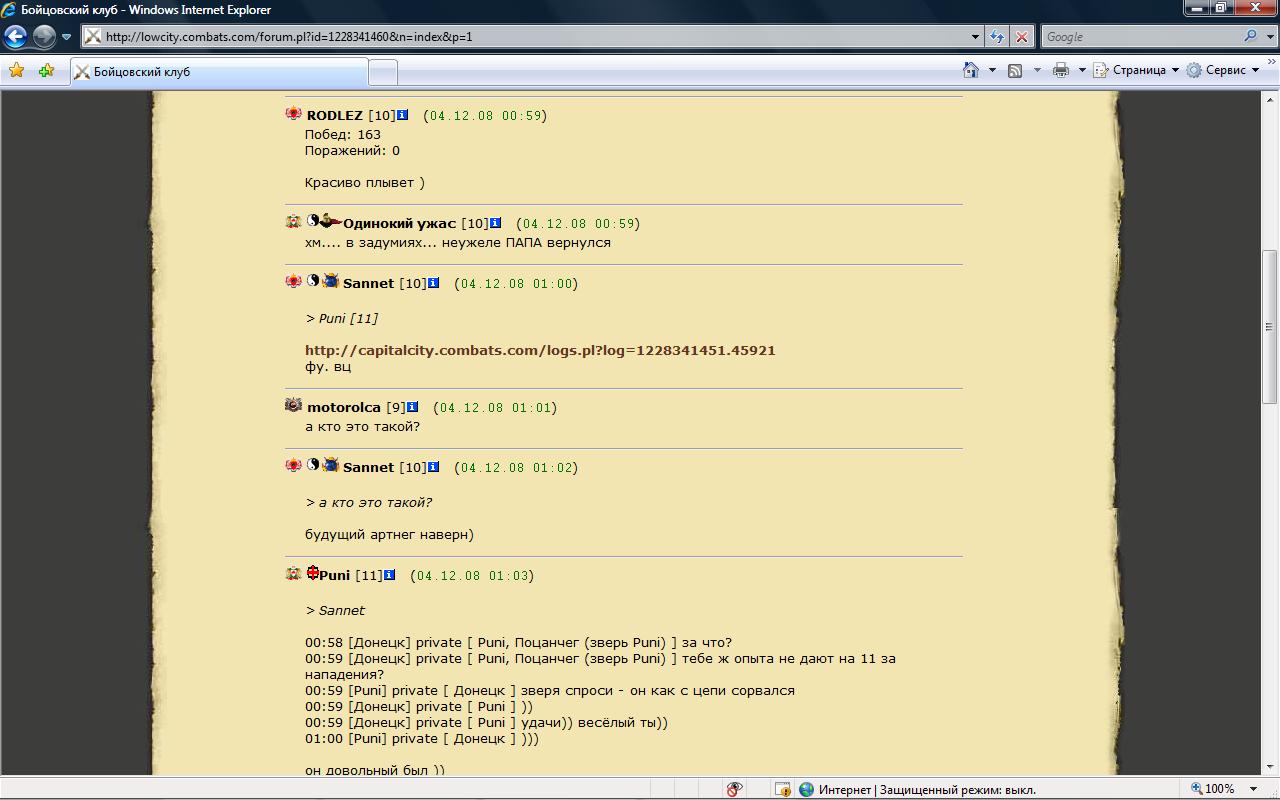Open info icon next to Одинокий ужас
Screen dimensions: 1280x800
[495, 223]
